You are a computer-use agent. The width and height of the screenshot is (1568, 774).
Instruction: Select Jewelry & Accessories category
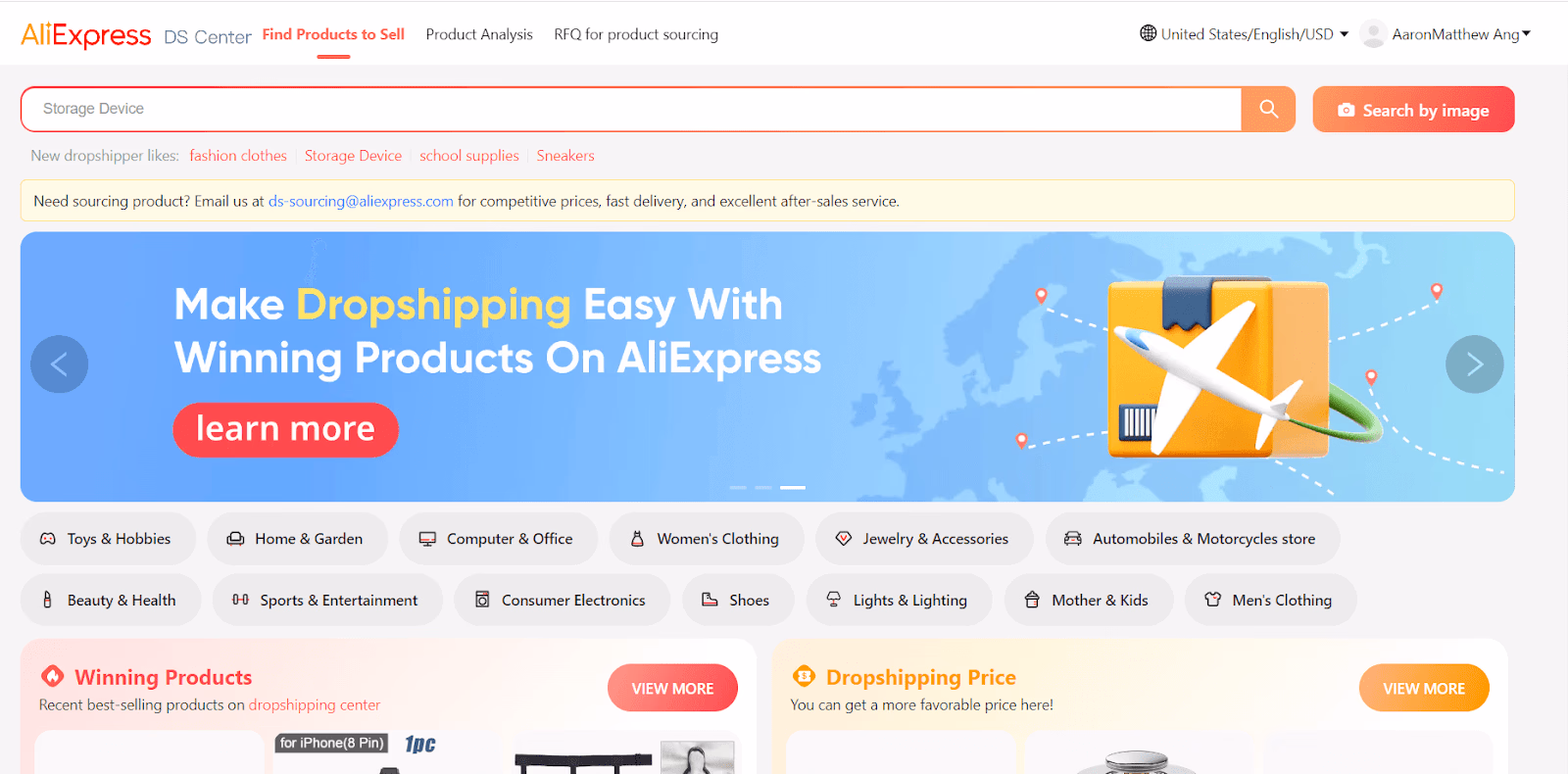(x=923, y=539)
